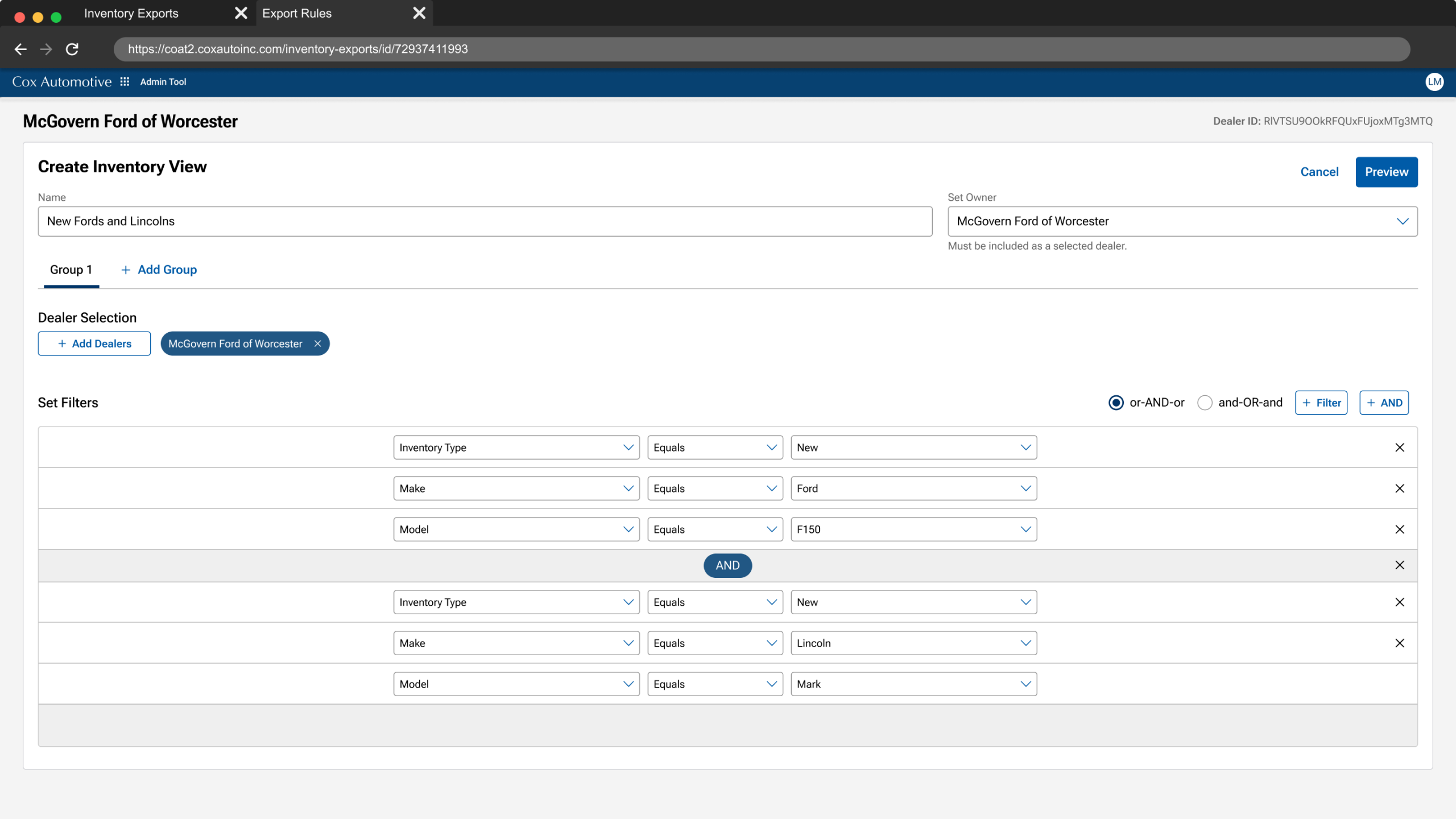Remove the AND separator row
Viewport: 1456px width, 819px height.
pos(1400,565)
